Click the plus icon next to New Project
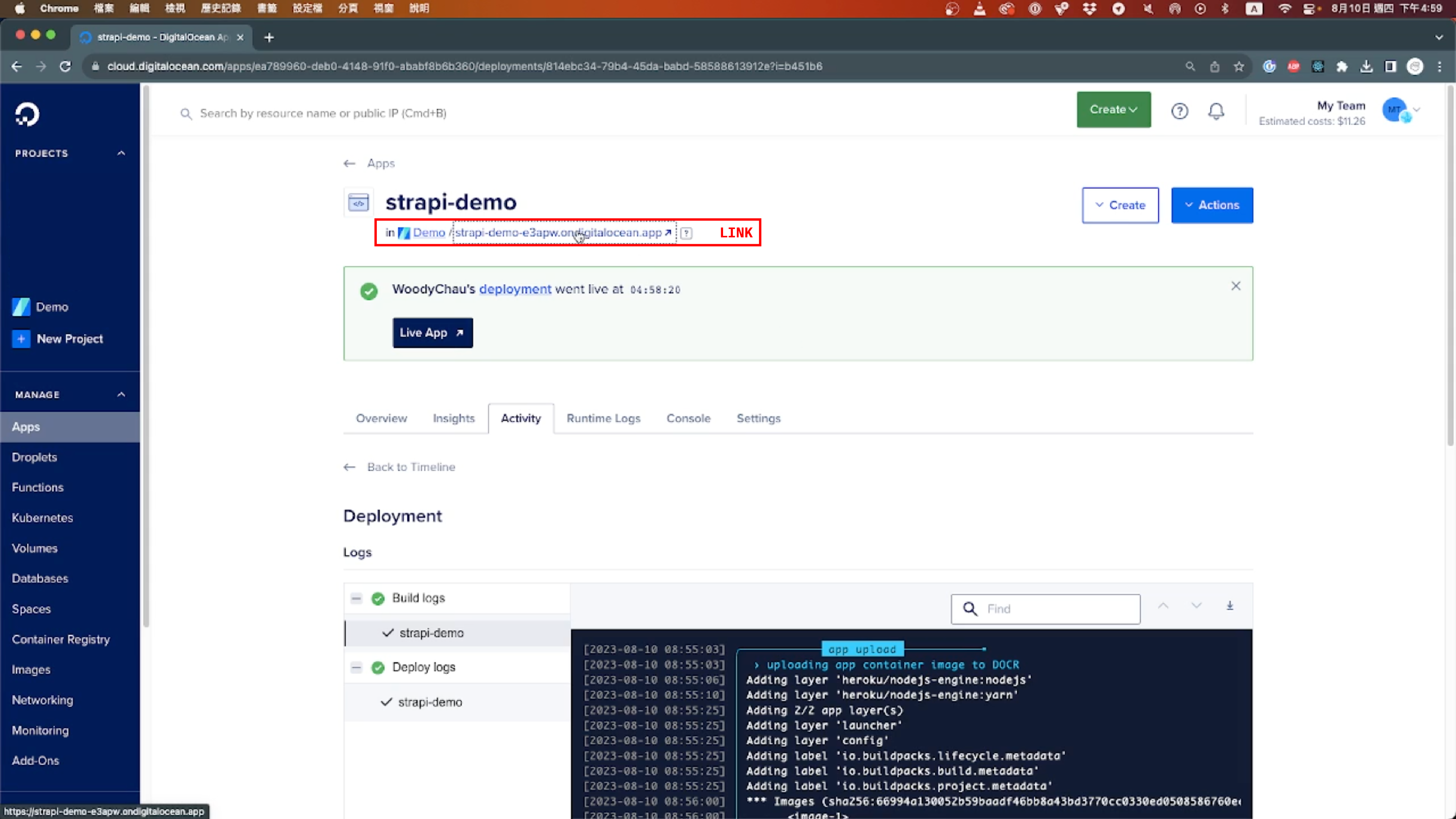Screen dimensions: 1456x819 (21, 339)
